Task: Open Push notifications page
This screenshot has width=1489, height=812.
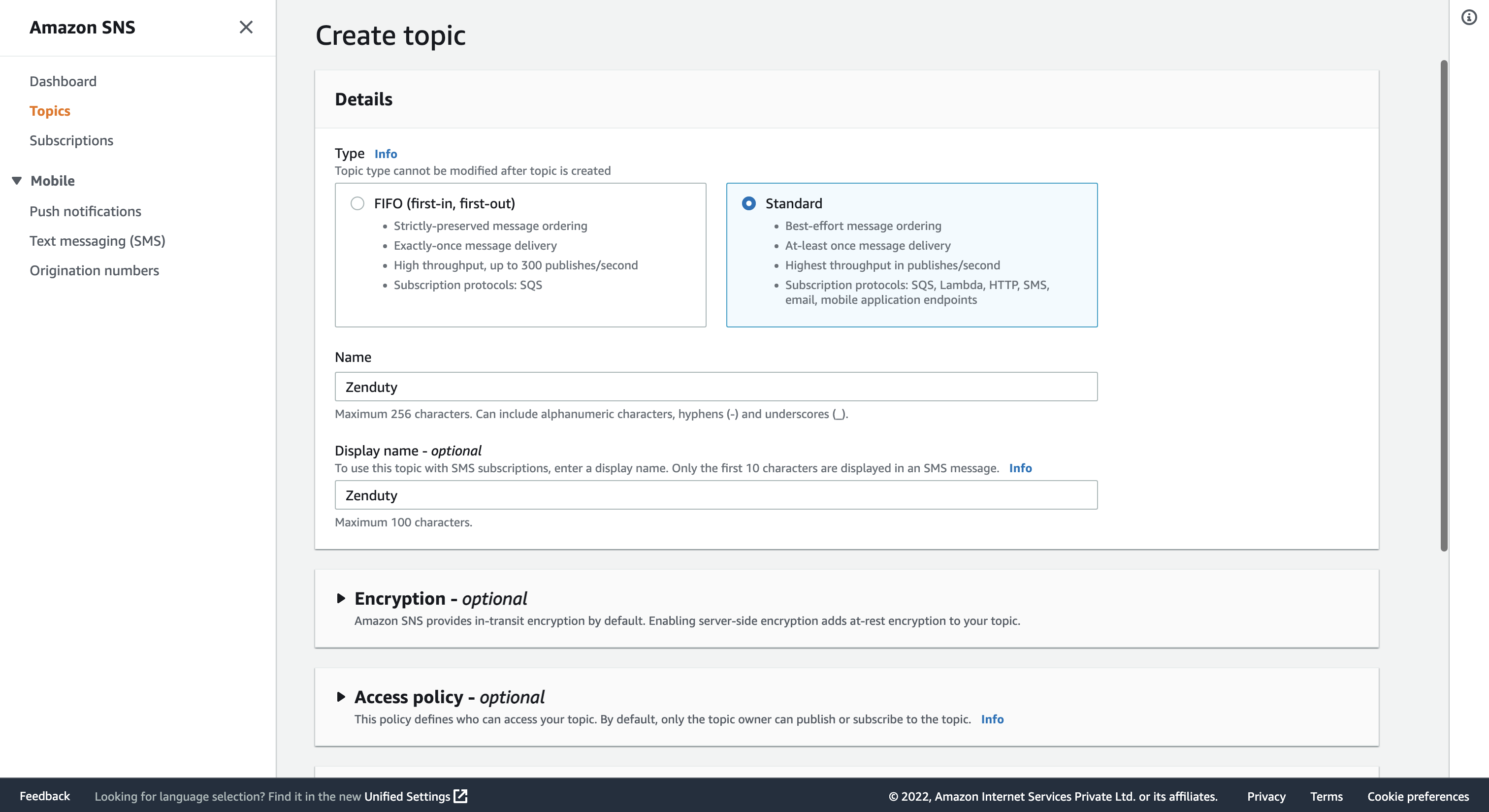Action: tap(85, 212)
